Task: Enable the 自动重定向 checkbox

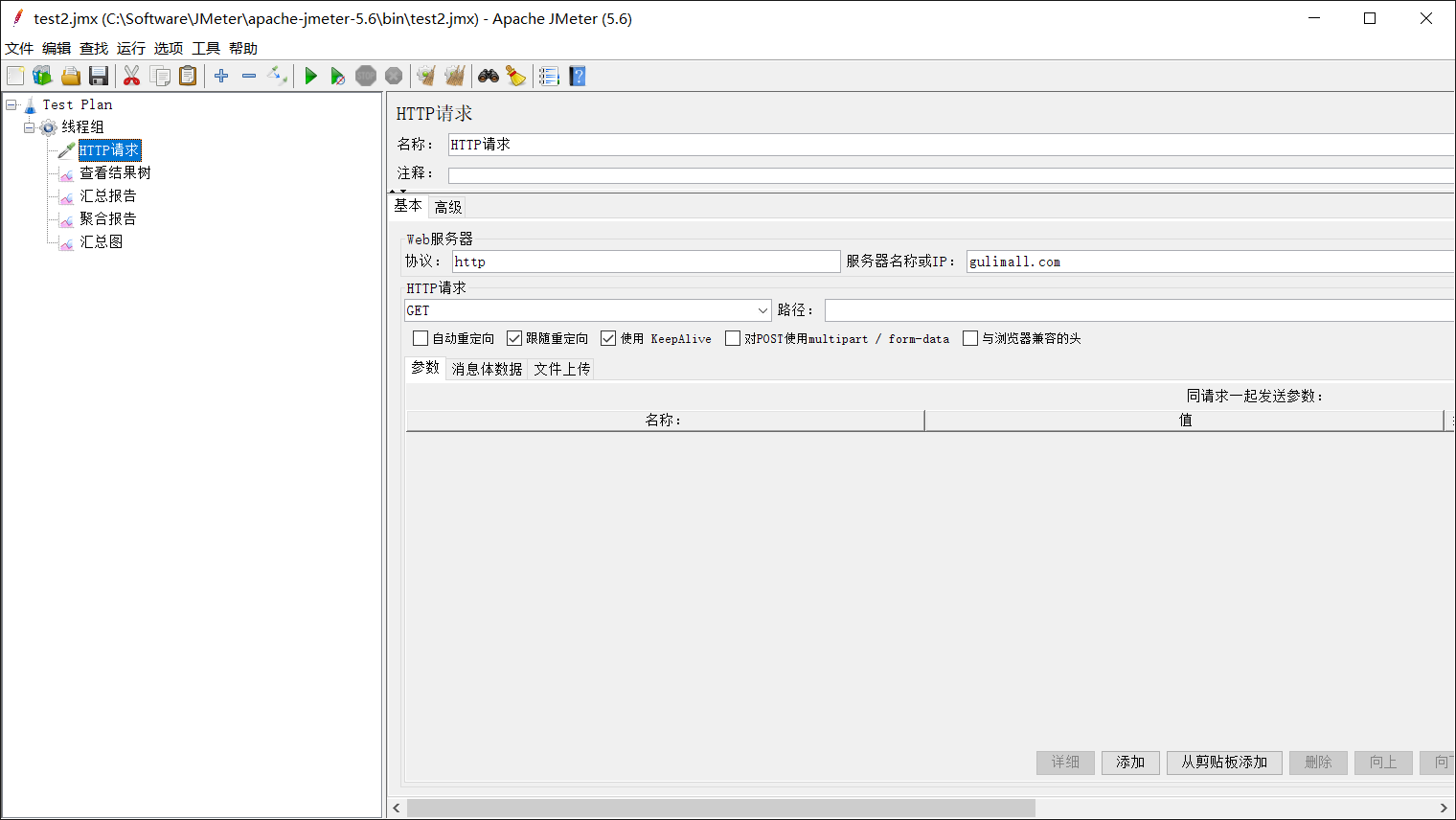Action: pos(421,338)
